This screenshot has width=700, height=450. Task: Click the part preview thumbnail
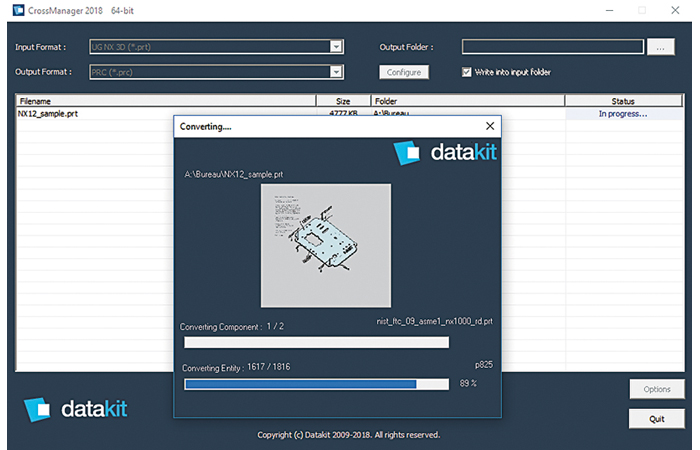tap(326, 246)
